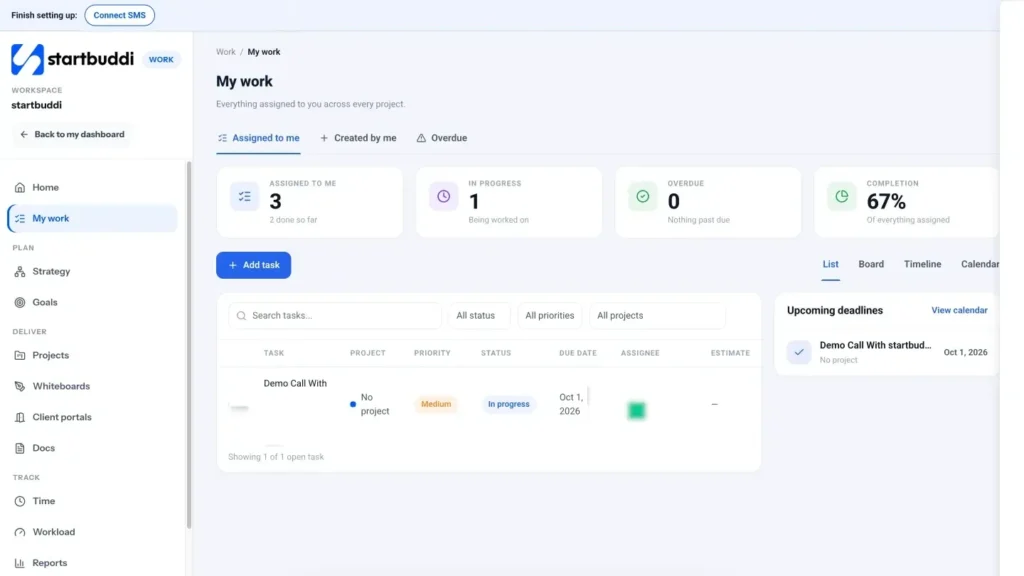1024x576 pixels.
Task: Open the Strategy page from sidebar
Action: (x=51, y=272)
